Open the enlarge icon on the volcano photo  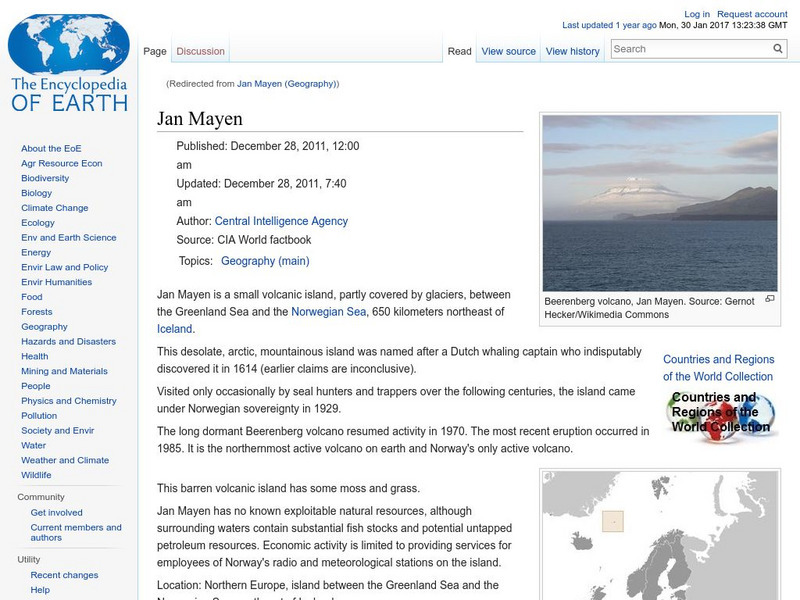(769, 296)
